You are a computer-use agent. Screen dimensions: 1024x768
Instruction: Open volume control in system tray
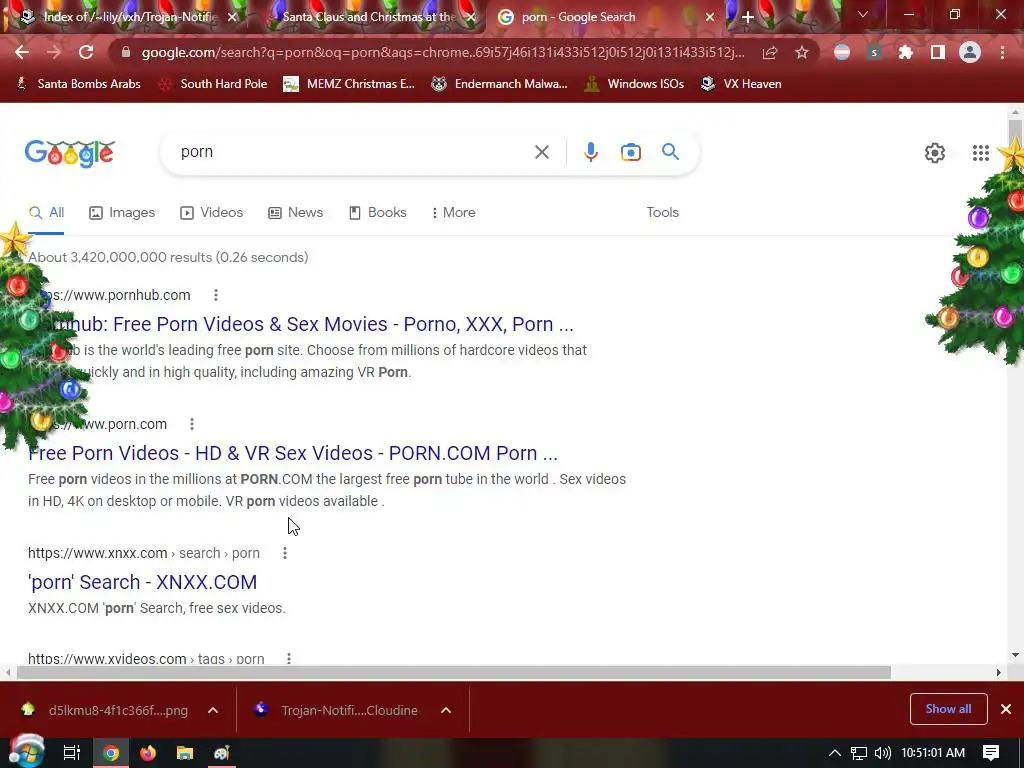[882, 753]
